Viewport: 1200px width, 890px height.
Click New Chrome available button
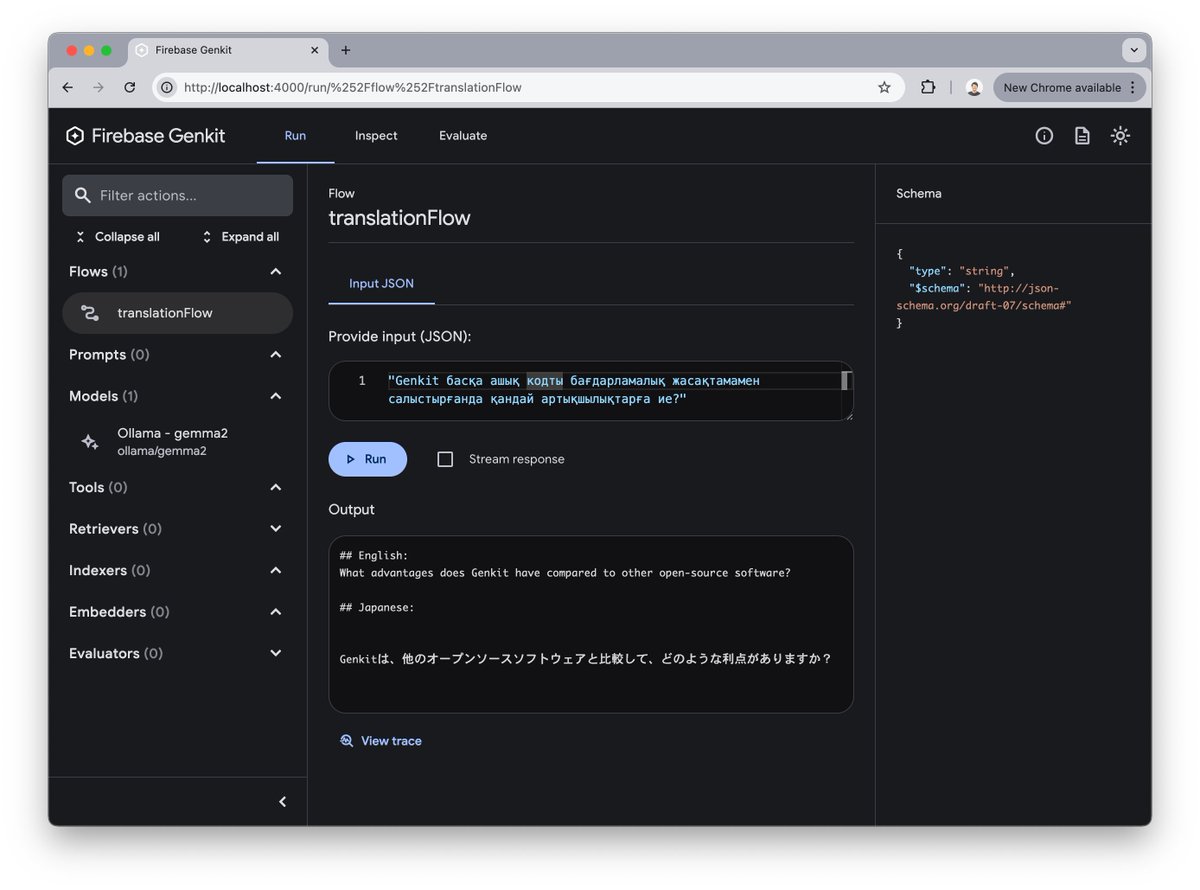(x=1069, y=88)
